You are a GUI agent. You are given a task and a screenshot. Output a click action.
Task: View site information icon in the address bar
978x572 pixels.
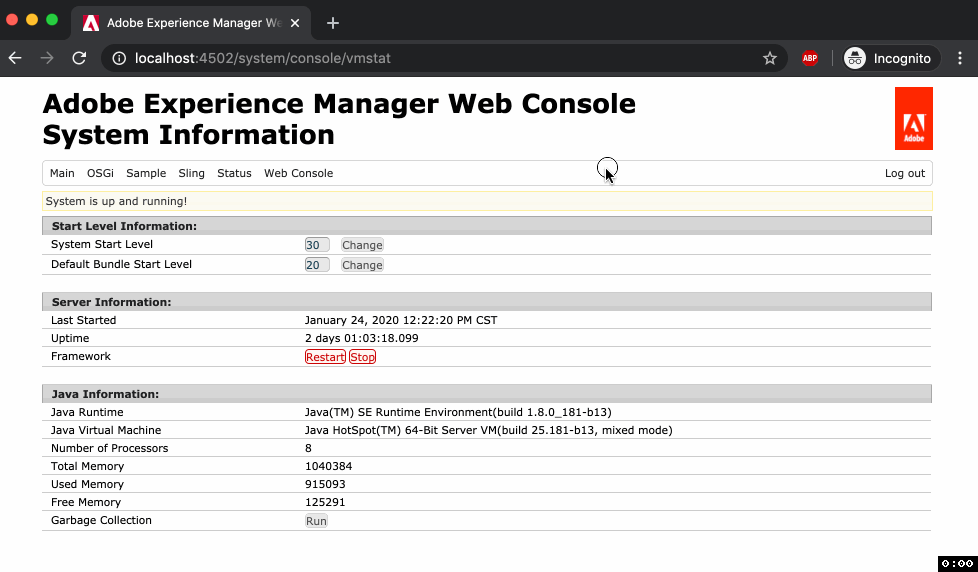119,58
